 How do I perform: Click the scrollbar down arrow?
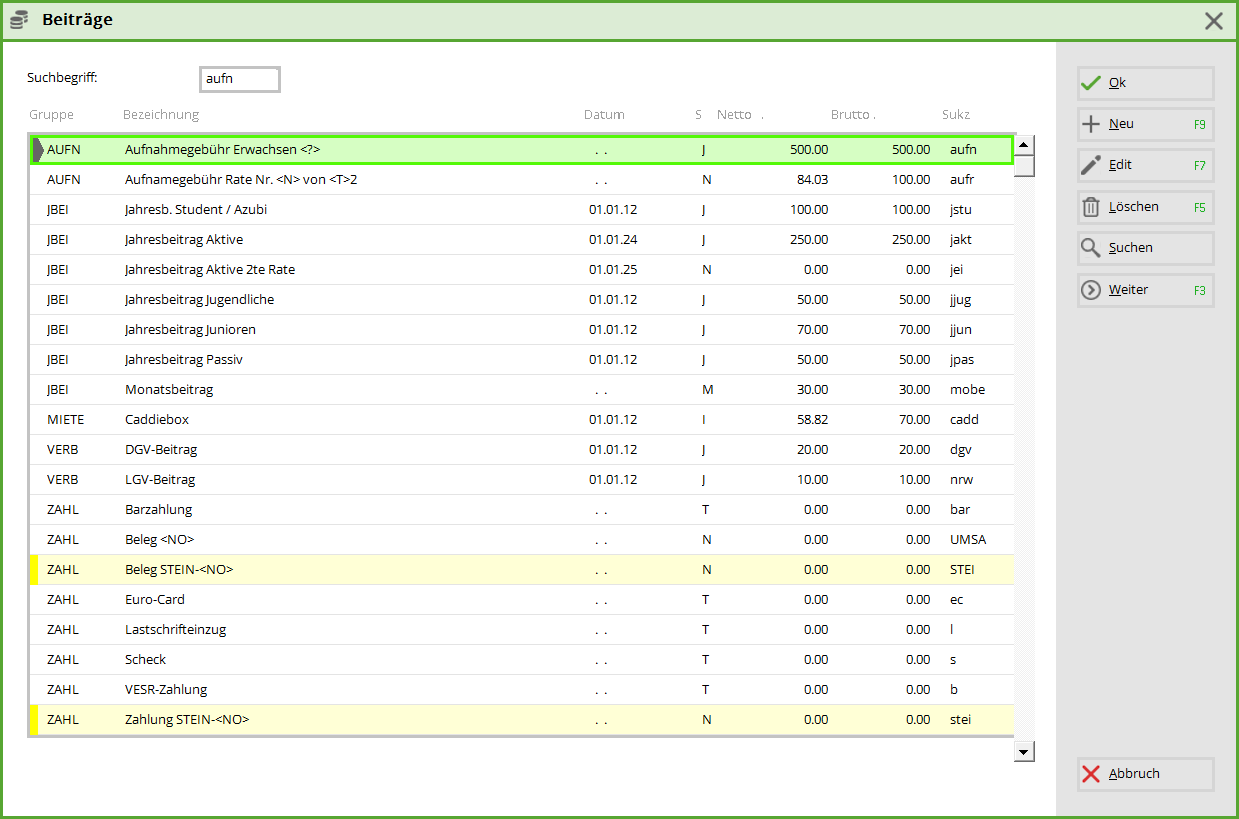point(1024,751)
